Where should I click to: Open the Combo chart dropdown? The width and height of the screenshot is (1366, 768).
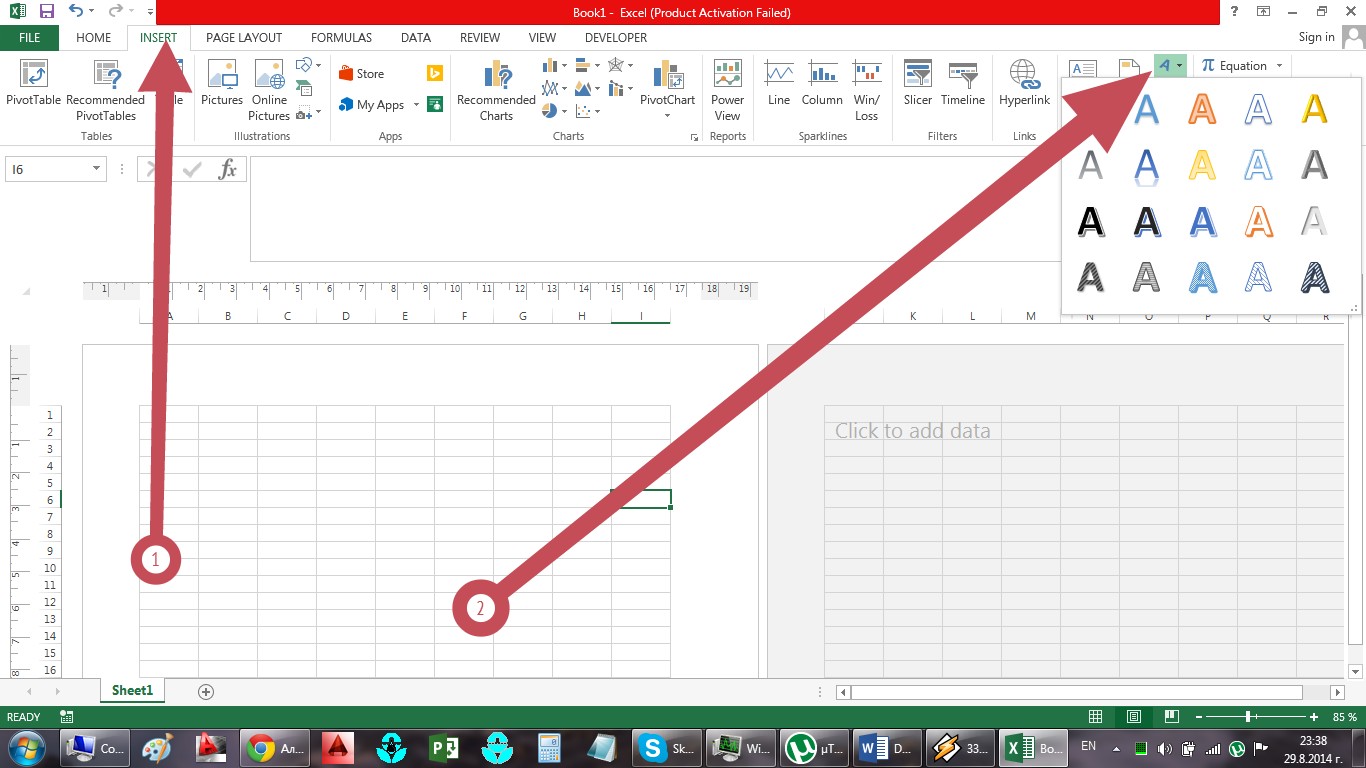(x=621, y=89)
